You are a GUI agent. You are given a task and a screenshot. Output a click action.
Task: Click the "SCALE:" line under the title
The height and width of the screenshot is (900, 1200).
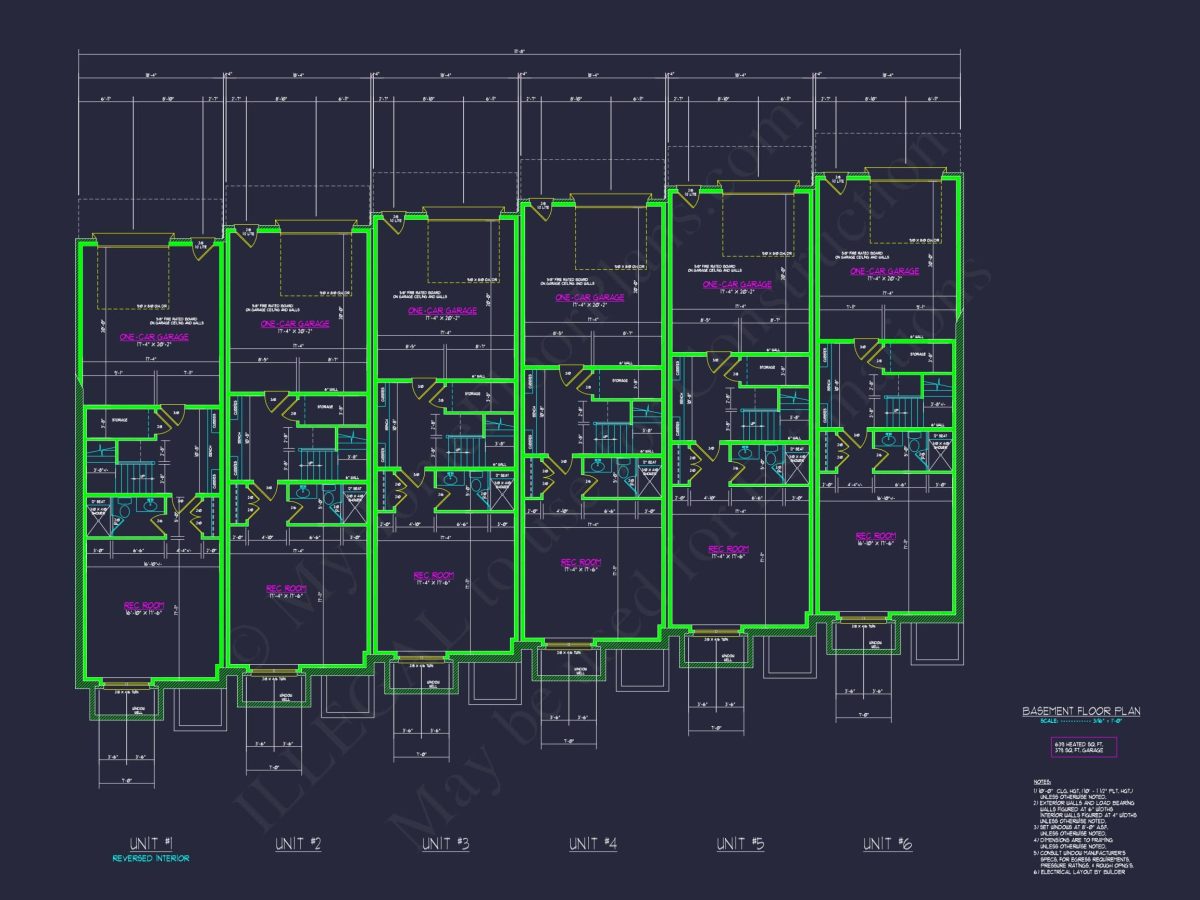[1081, 721]
